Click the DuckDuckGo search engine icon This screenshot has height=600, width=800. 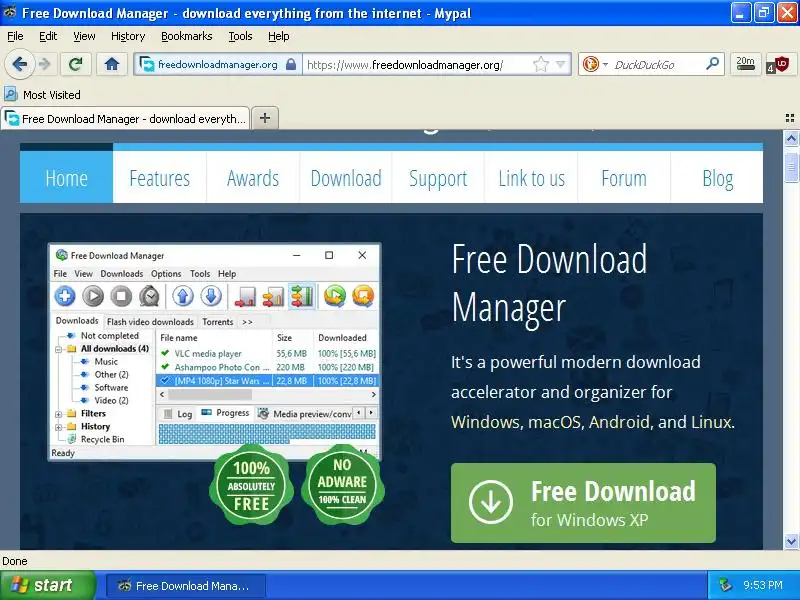590,64
